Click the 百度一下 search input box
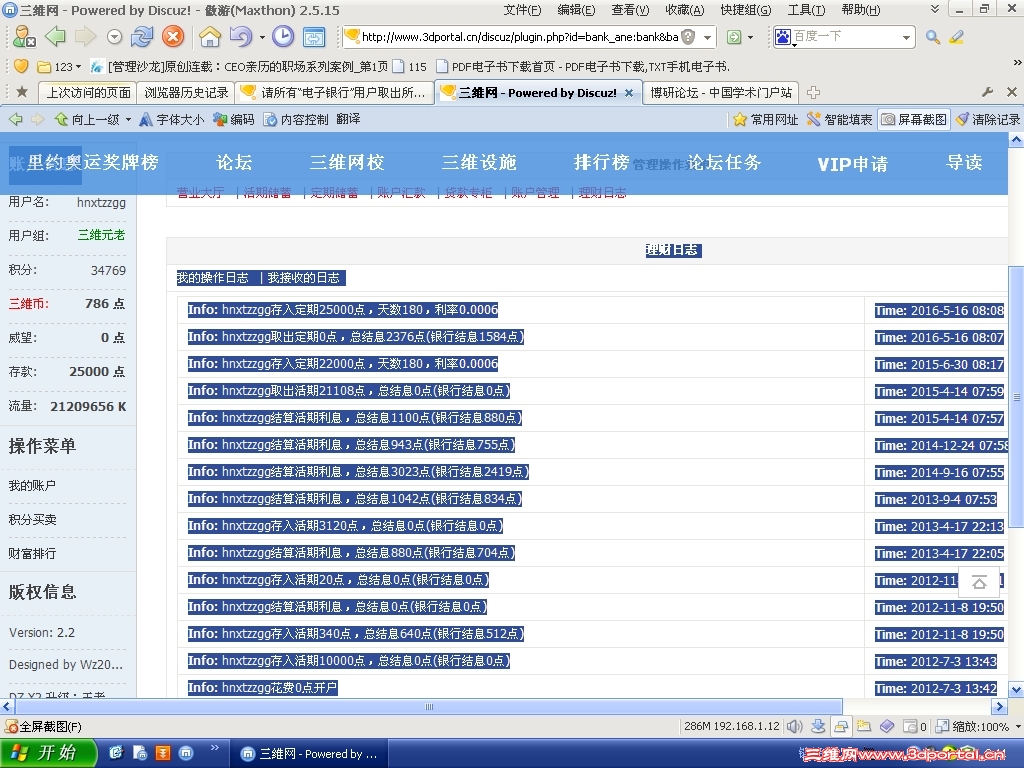Viewport: 1024px width, 768px height. 846,37
